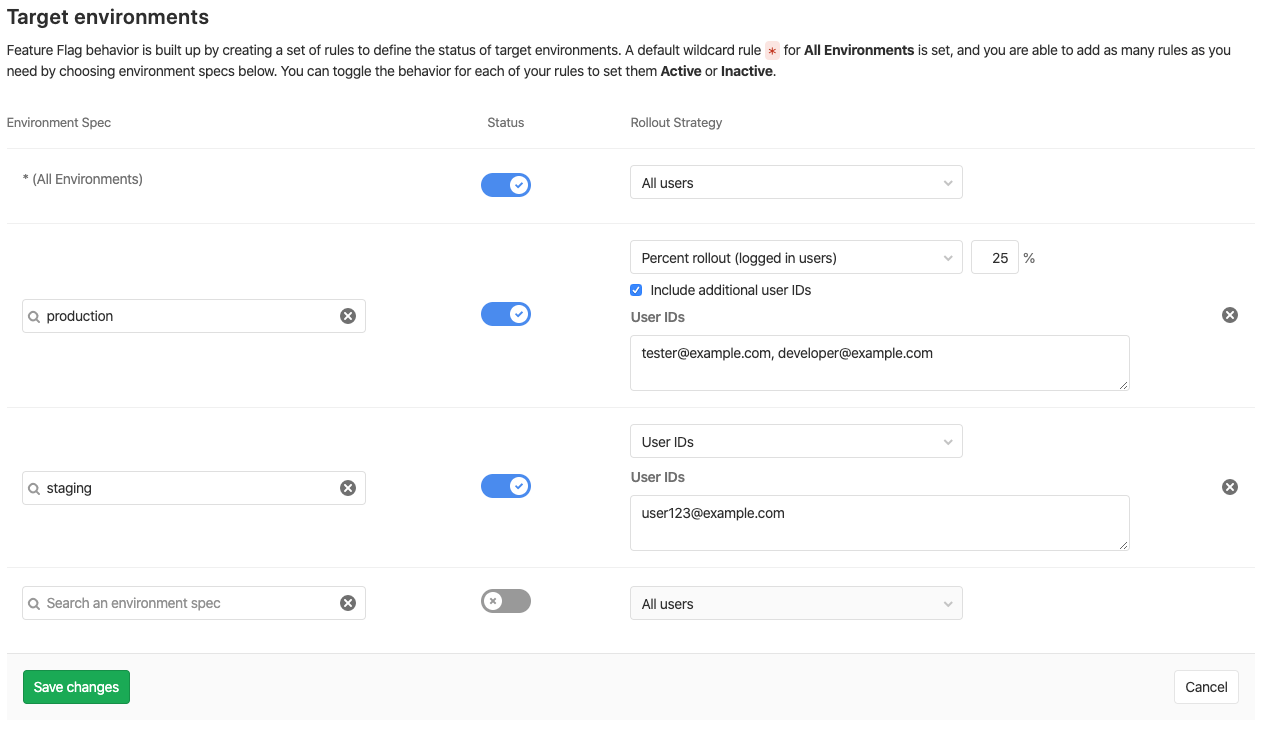Disable the staging status toggle
Viewport: 1265px width, 734px height.
pos(506,486)
